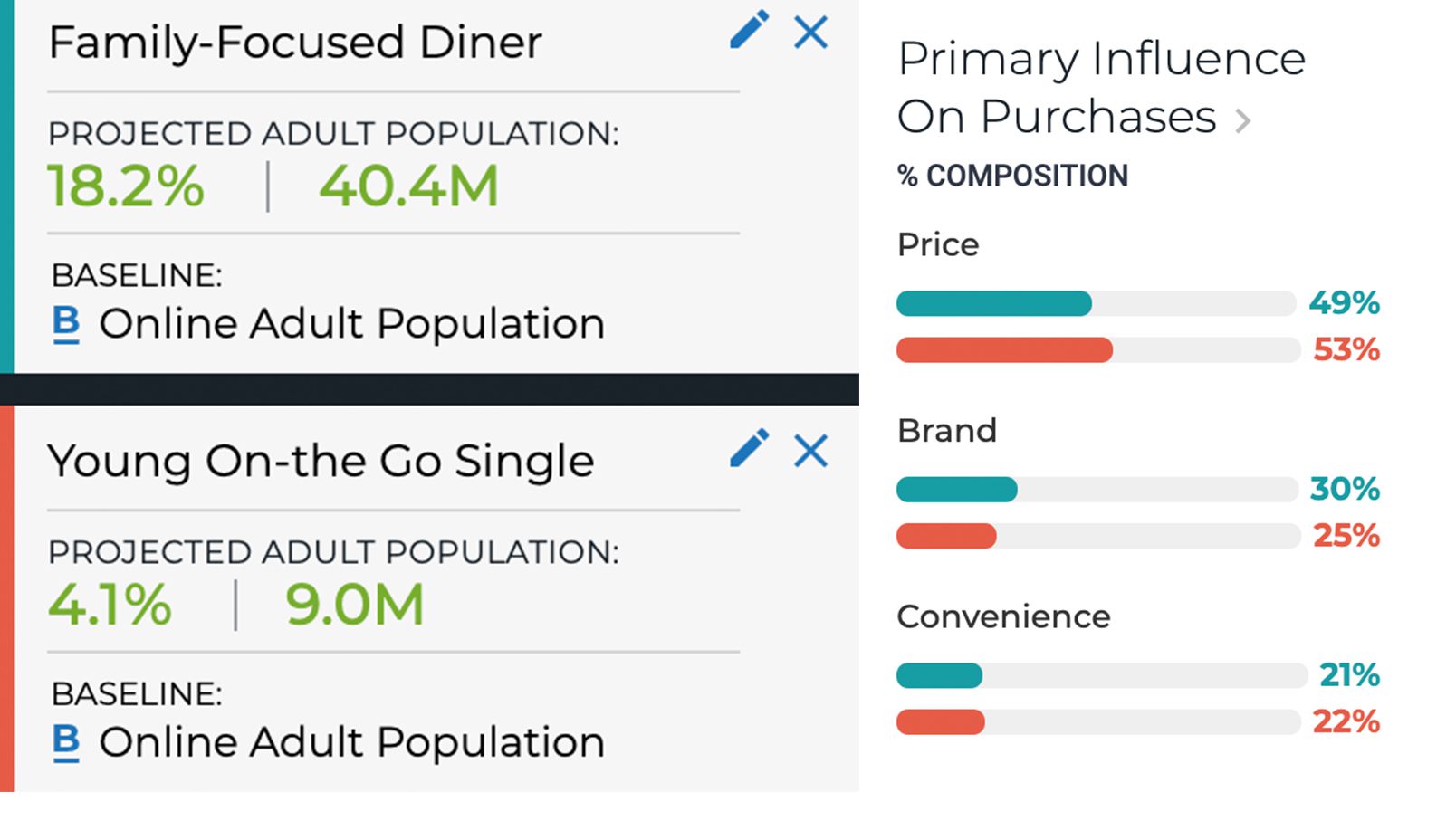The image size is (1456, 821).
Task: Edit the Family-Focused Diner segment
Action: click(x=749, y=31)
